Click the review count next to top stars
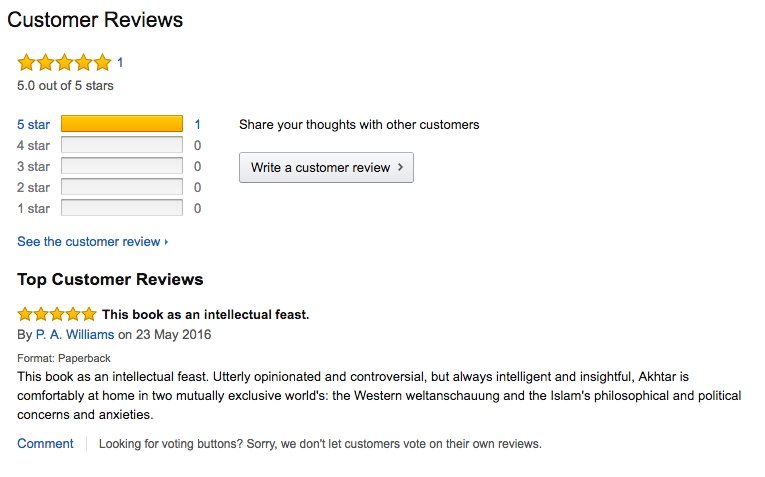Image resolution: width=765 pixels, height=477 pixels. [120, 63]
